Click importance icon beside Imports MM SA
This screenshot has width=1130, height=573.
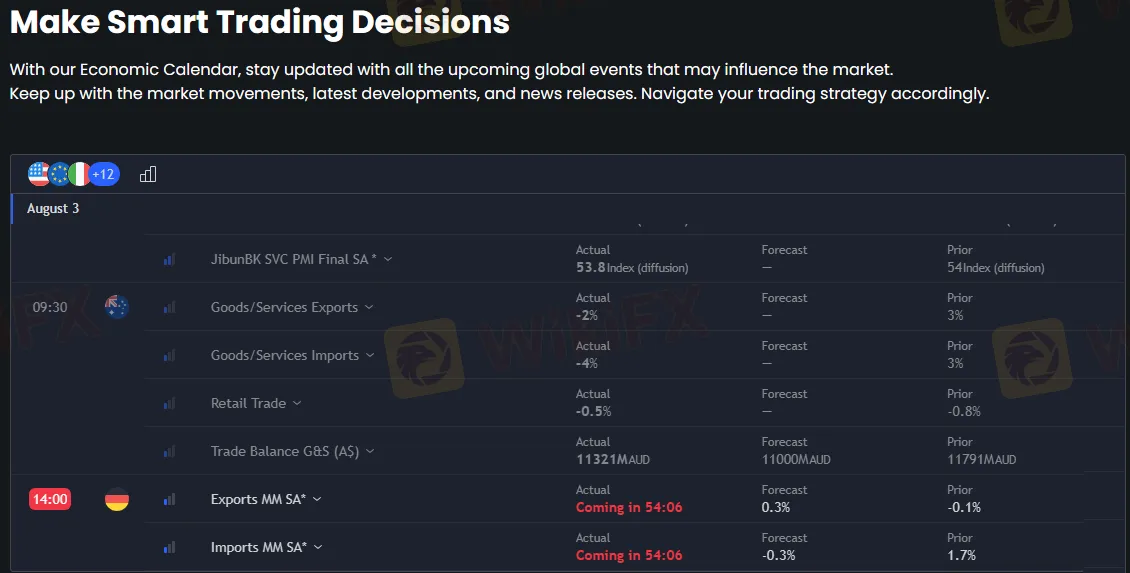(169, 547)
